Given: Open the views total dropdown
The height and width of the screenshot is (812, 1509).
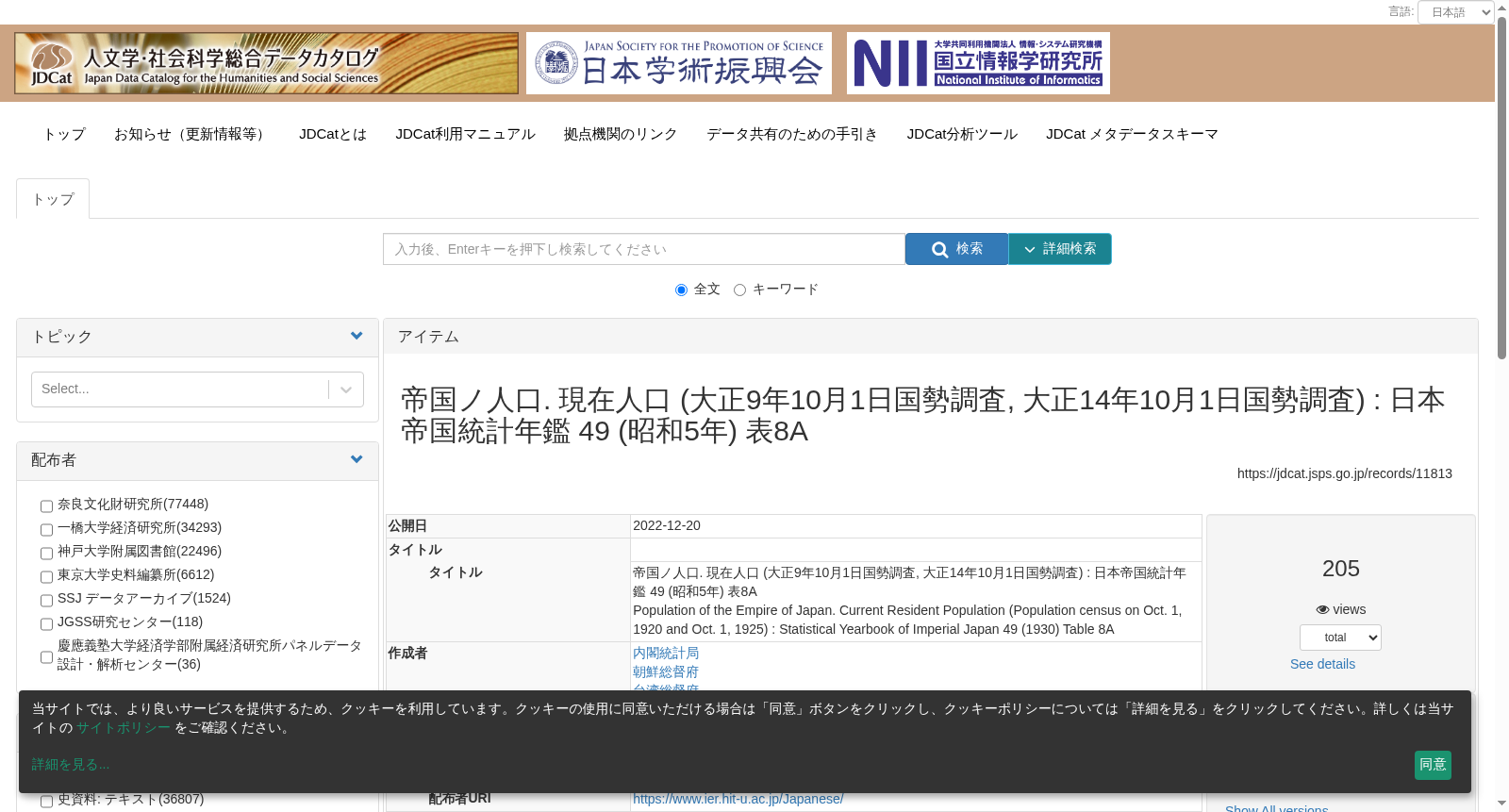Looking at the screenshot, I should (1340, 638).
